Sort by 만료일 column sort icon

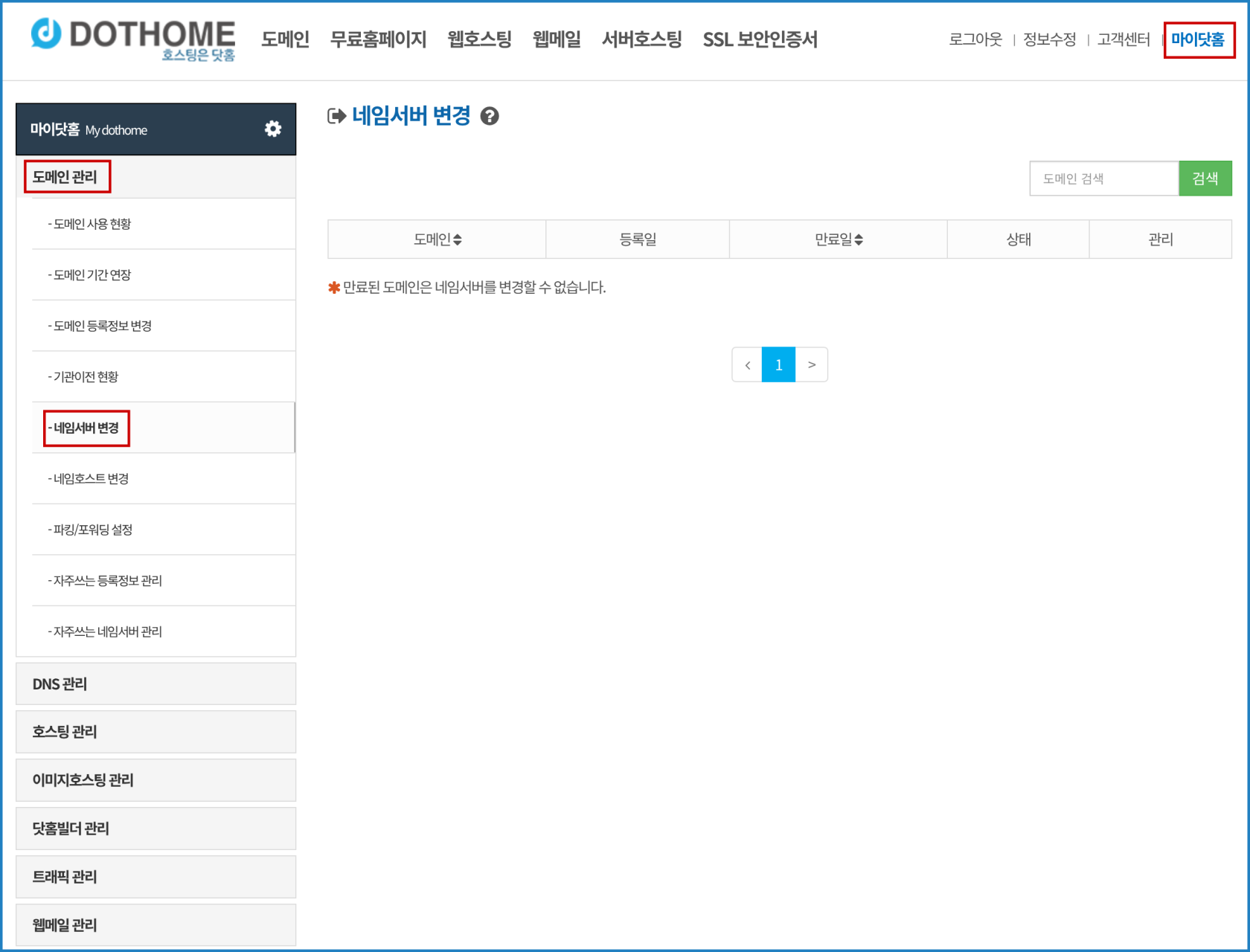[x=859, y=239]
